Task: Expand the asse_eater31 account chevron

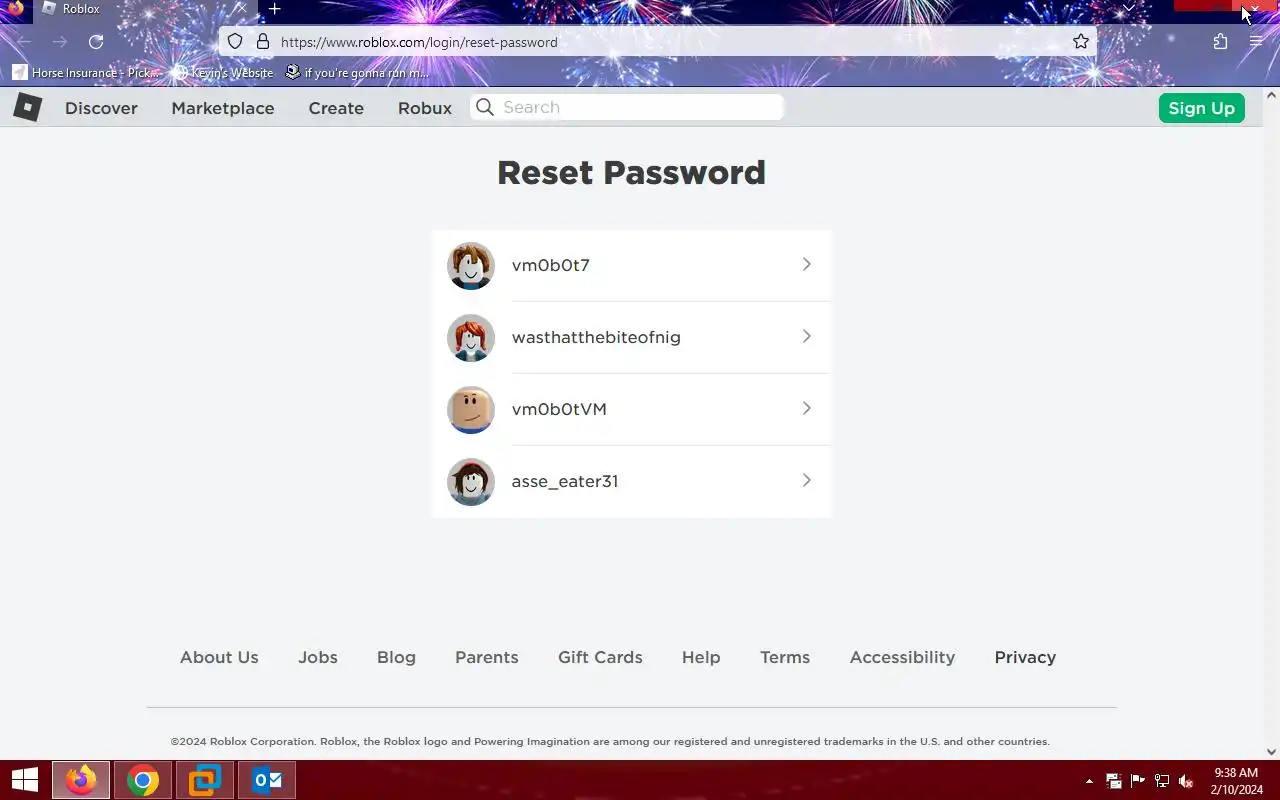Action: (806, 480)
